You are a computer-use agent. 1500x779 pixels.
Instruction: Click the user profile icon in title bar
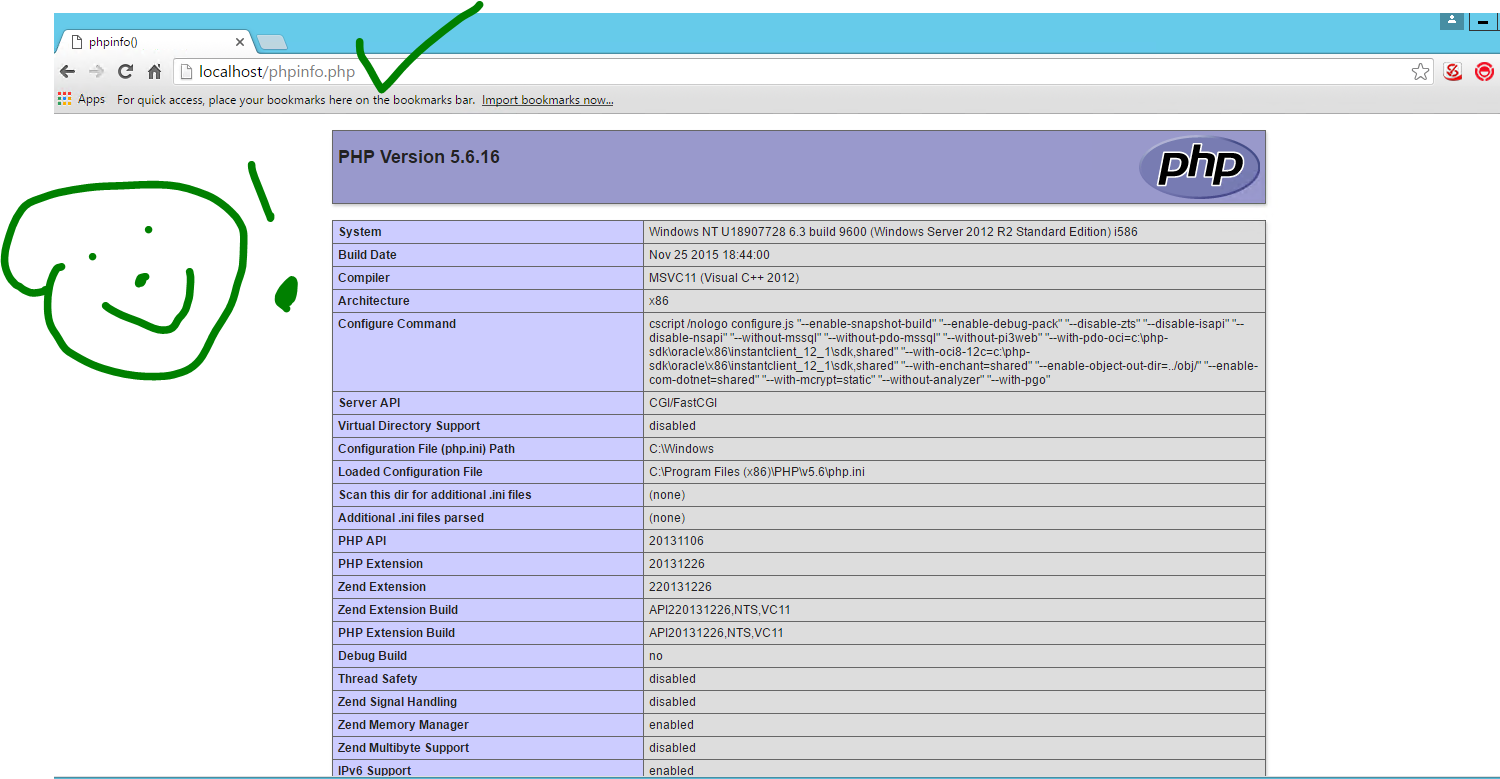(x=1452, y=20)
